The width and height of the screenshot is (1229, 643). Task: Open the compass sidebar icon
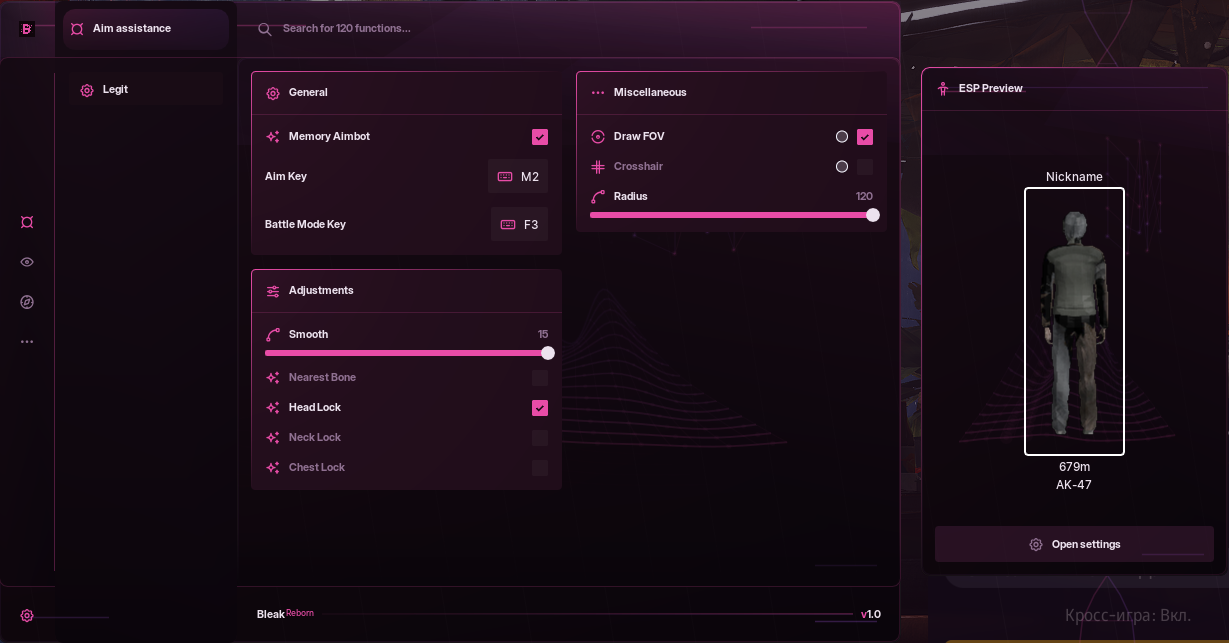tap(27, 302)
